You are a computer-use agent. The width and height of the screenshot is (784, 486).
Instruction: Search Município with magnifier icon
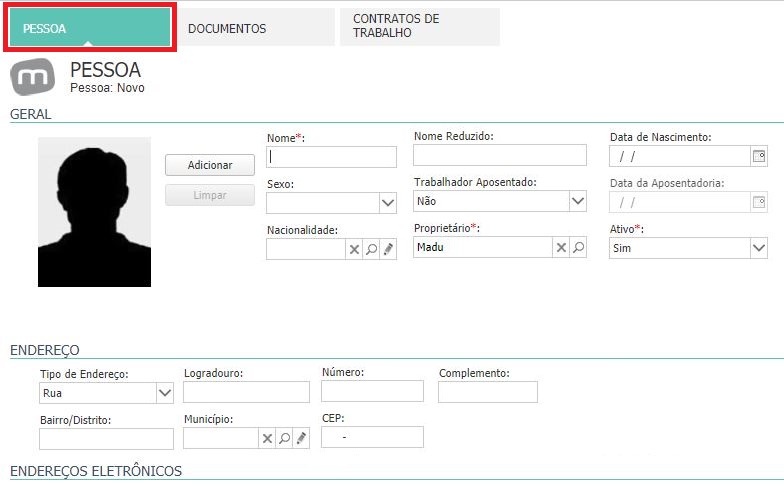(284, 438)
